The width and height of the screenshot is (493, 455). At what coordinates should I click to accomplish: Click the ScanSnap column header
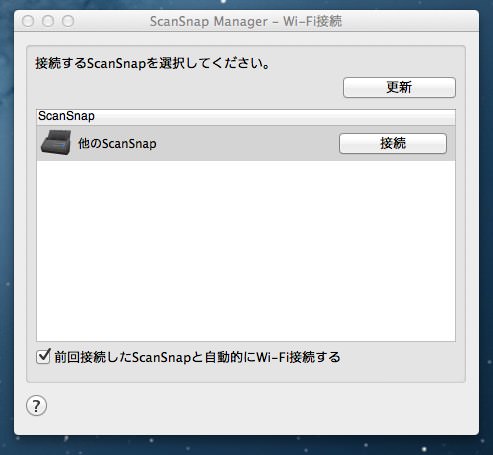click(x=246, y=116)
